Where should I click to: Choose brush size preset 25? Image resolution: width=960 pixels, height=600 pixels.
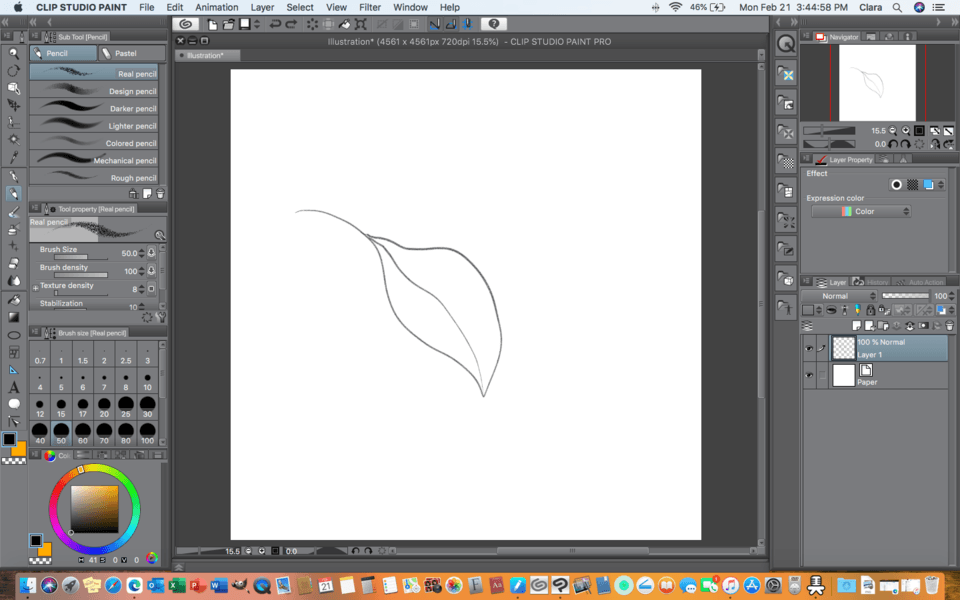(126, 408)
